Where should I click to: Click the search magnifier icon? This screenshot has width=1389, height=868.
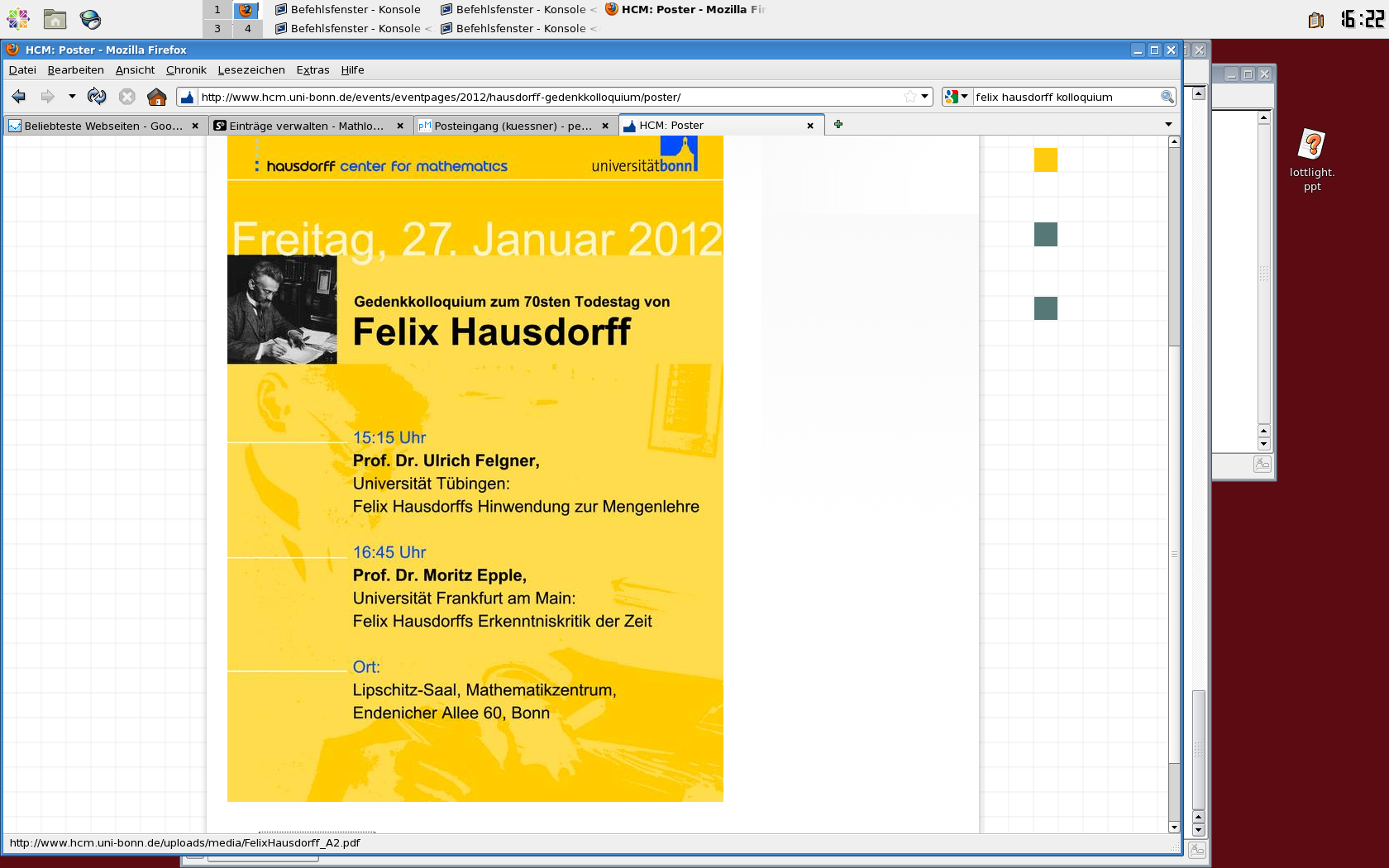tap(1167, 97)
